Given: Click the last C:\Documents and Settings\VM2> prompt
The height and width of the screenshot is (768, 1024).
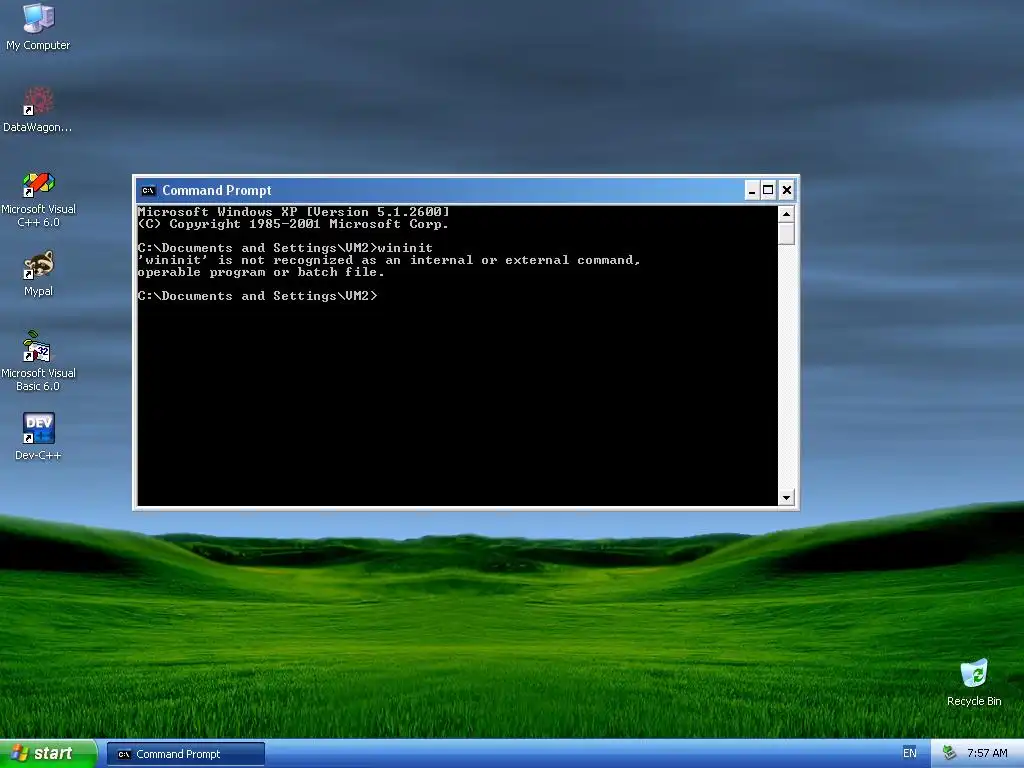Looking at the screenshot, I should (x=257, y=296).
